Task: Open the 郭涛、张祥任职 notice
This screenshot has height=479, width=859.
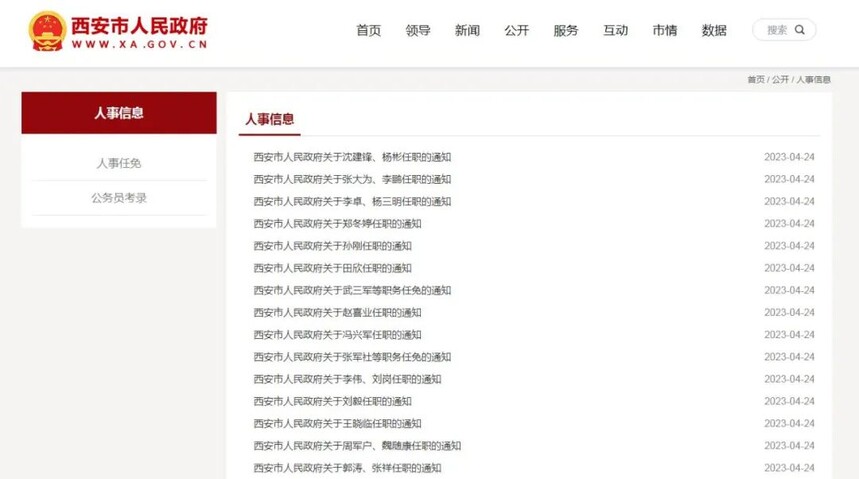Action: (x=347, y=468)
